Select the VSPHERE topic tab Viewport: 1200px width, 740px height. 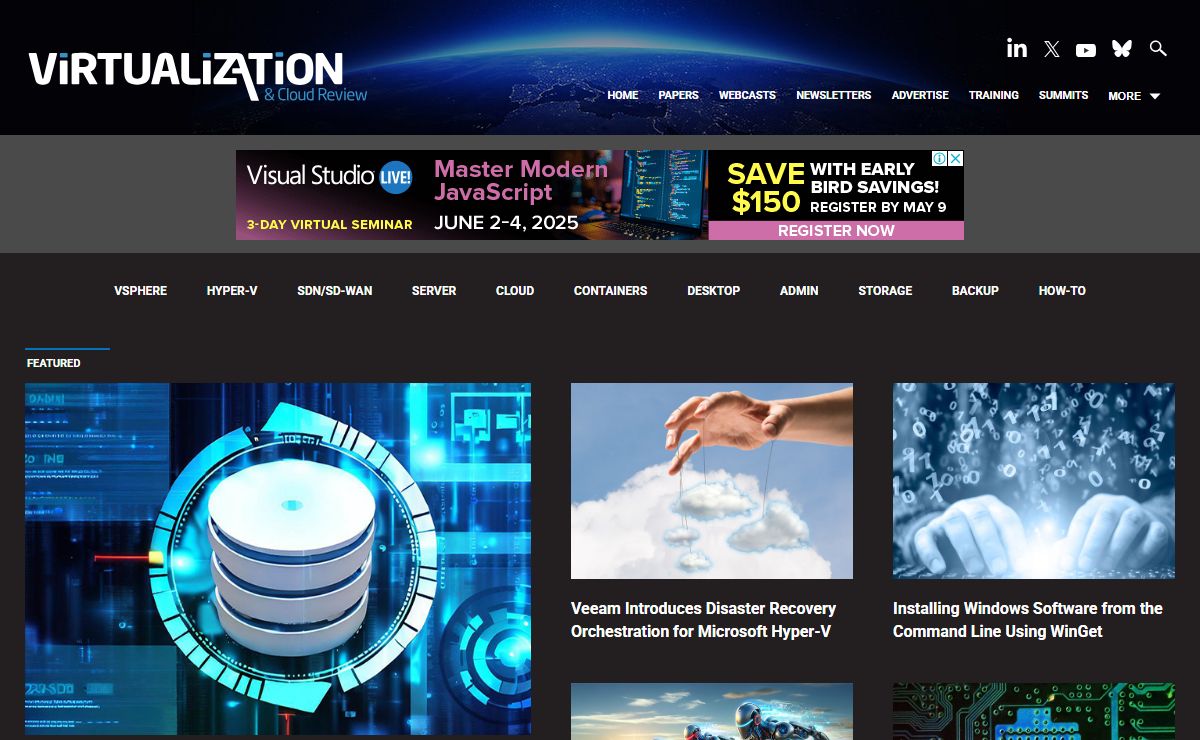[x=140, y=291]
